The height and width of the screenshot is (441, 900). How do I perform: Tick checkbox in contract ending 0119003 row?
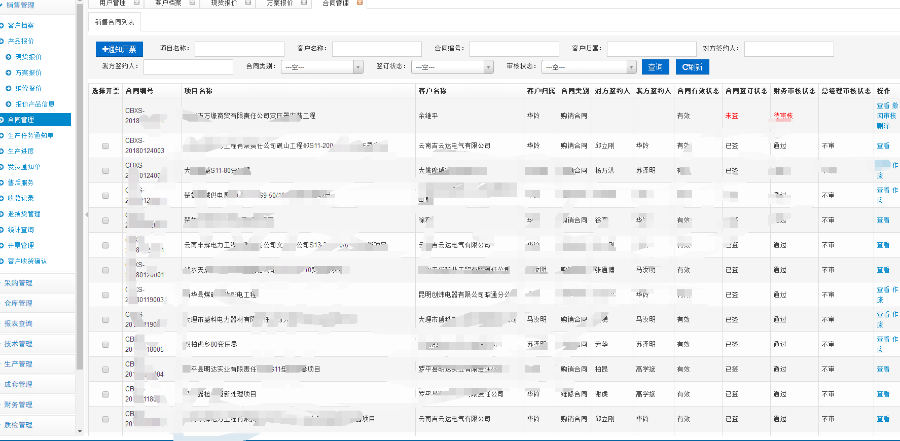point(106,295)
